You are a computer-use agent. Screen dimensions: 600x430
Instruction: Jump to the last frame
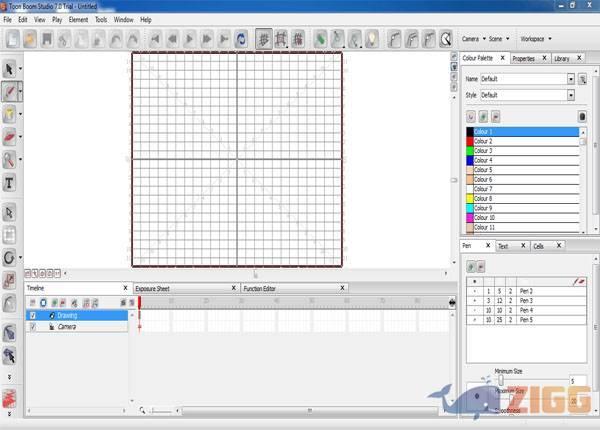(x=224, y=39)
